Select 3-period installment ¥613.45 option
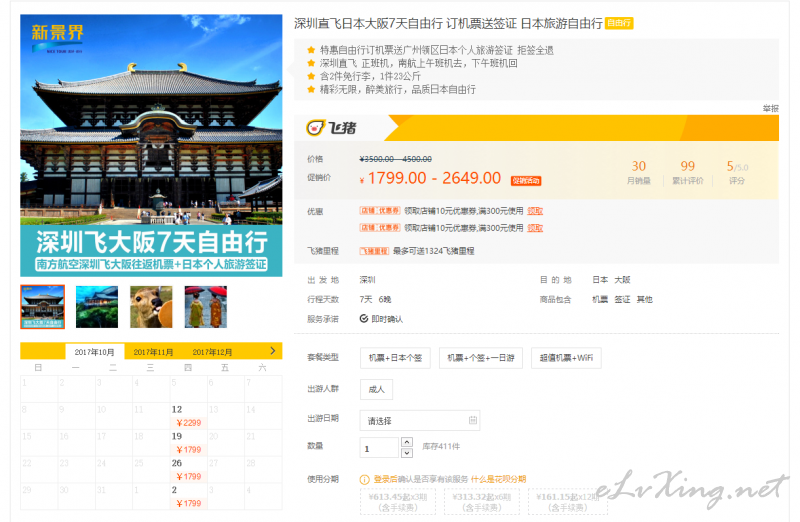Image resolution: width=800 pixels, height=522 pixels. pyautogui.click(x=398, y=502)
